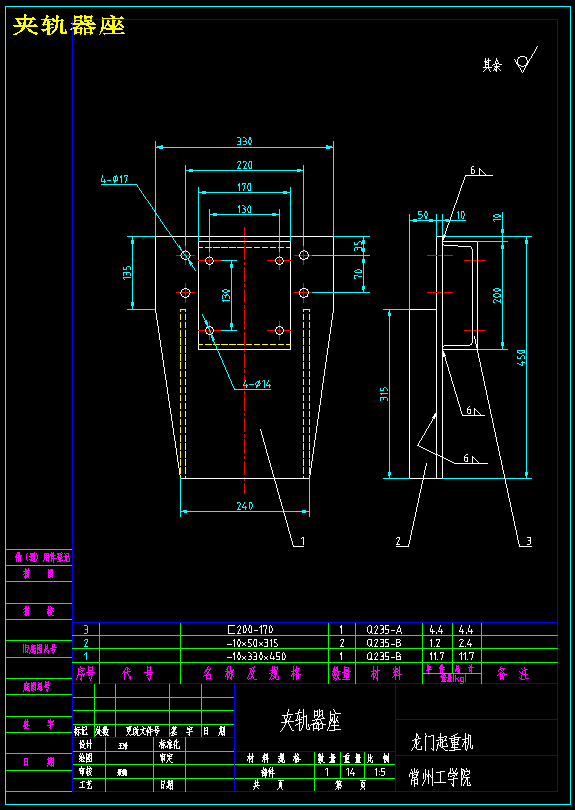575x810 pixels.
Task: Click the 旧底图总号 sidebar label
Action: tap(40, 649)
